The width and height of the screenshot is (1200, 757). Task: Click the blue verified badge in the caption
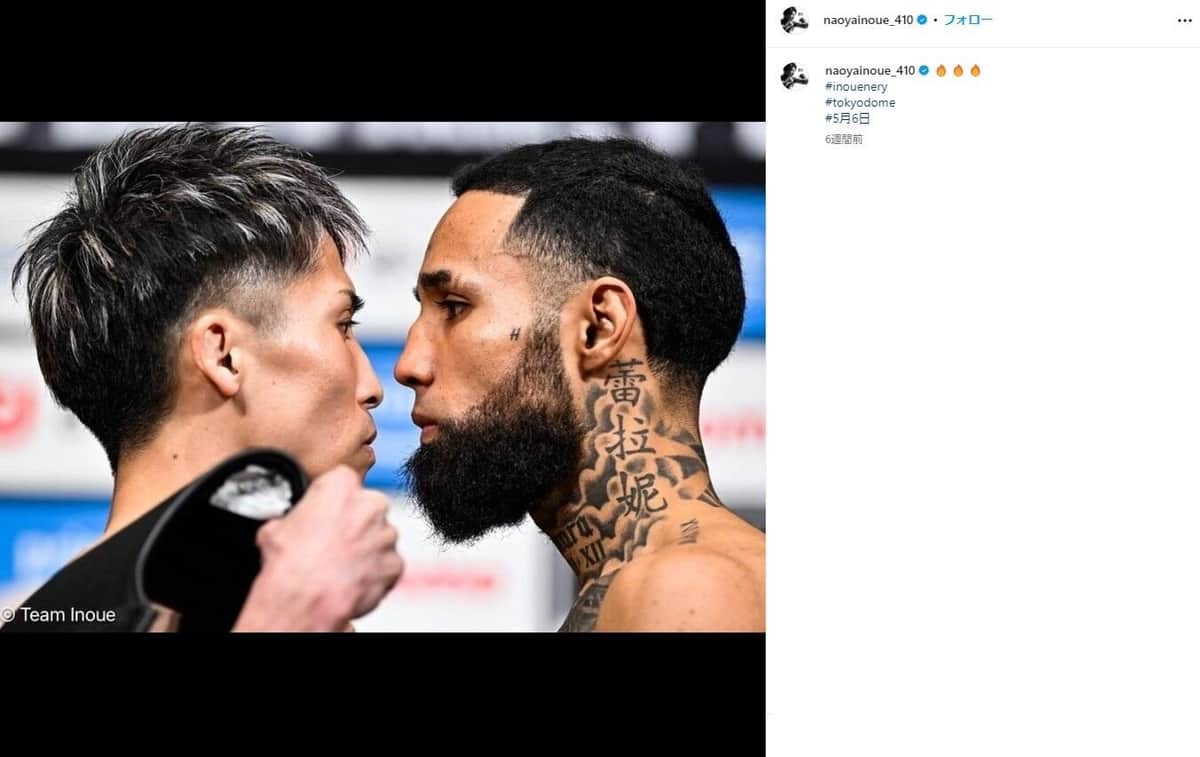[924, 71]
